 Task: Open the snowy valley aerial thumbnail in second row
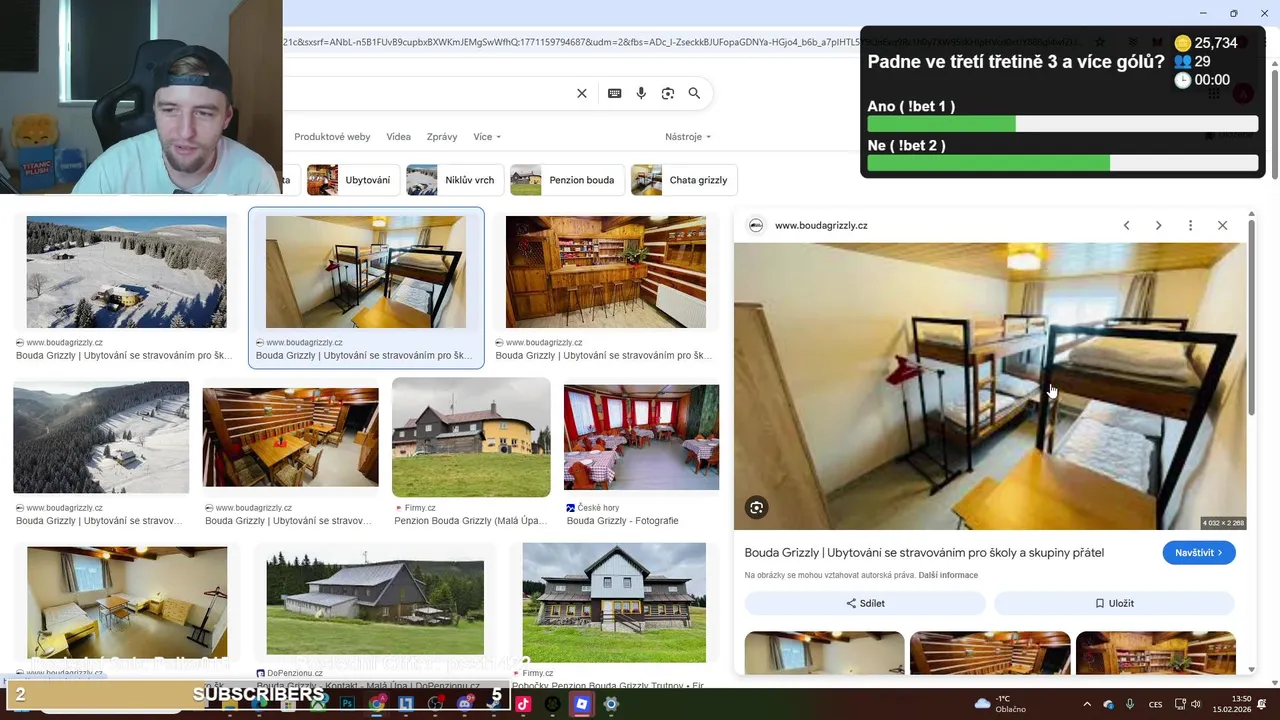pyautogui.click(x=101, y=437)
